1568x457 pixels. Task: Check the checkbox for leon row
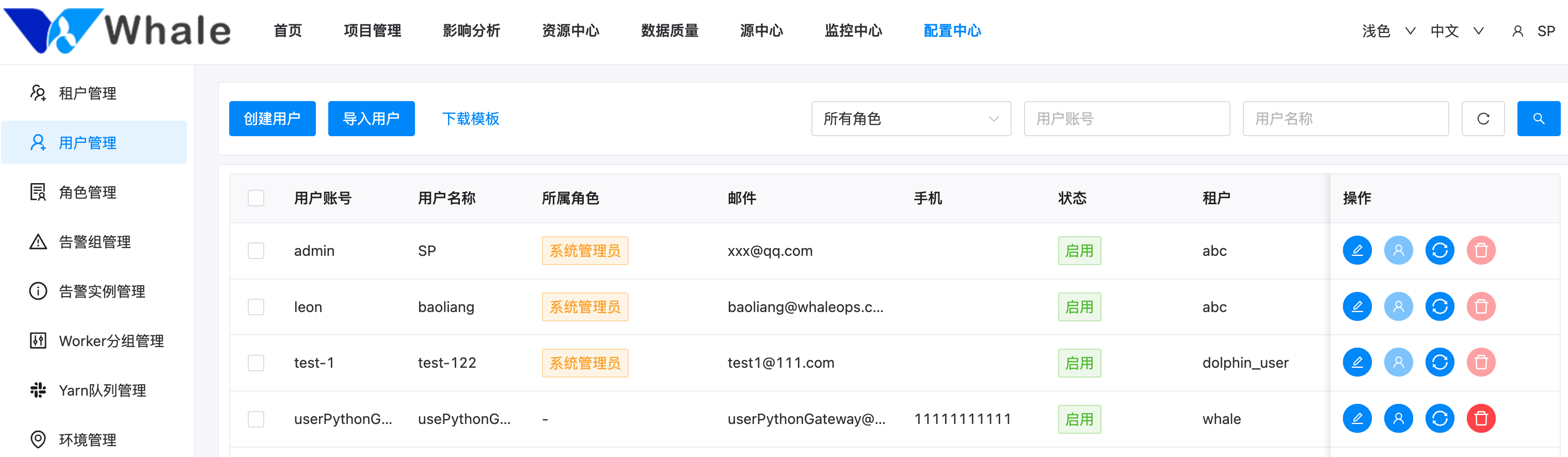(x=255, y=307)
